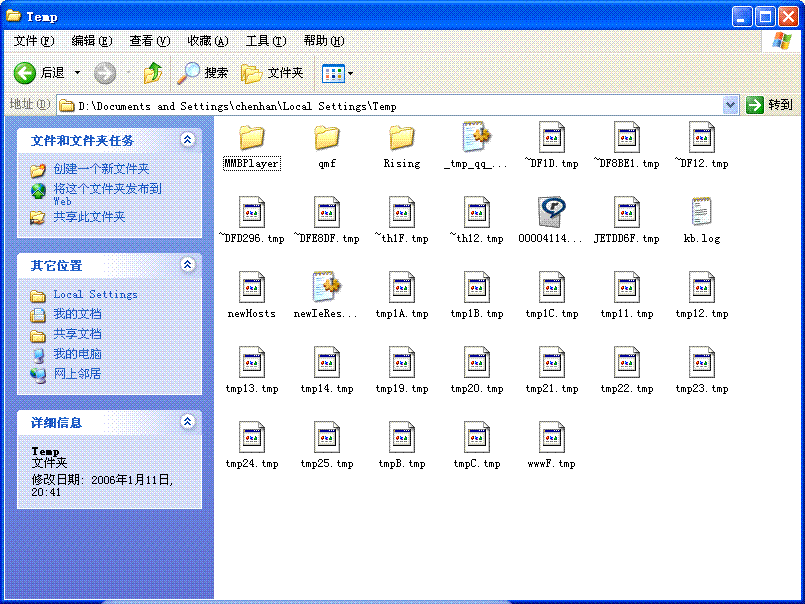Open the 搜索 search tool

point(203,73)
